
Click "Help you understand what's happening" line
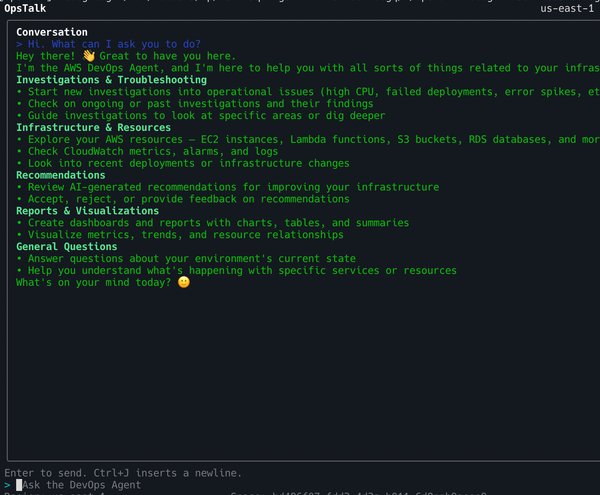click(236, 270)
